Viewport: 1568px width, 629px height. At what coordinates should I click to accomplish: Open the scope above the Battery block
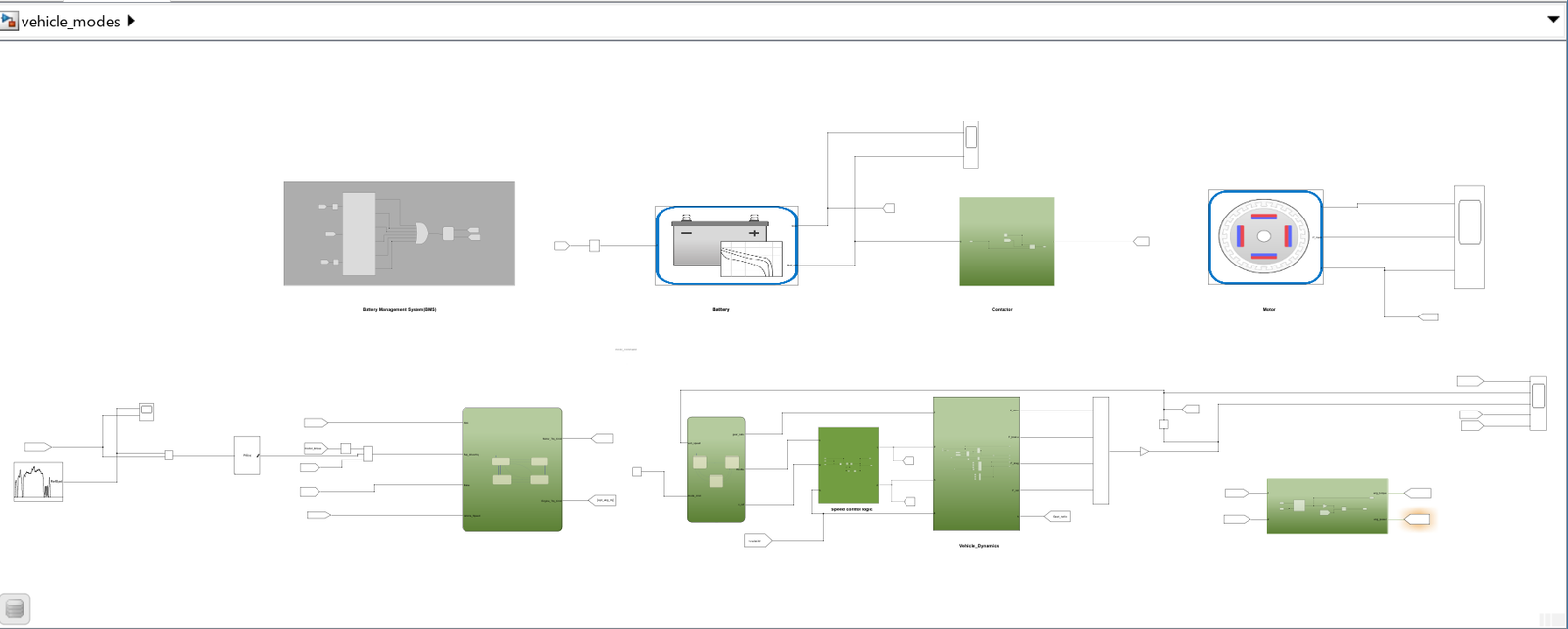tap(971, 144)
